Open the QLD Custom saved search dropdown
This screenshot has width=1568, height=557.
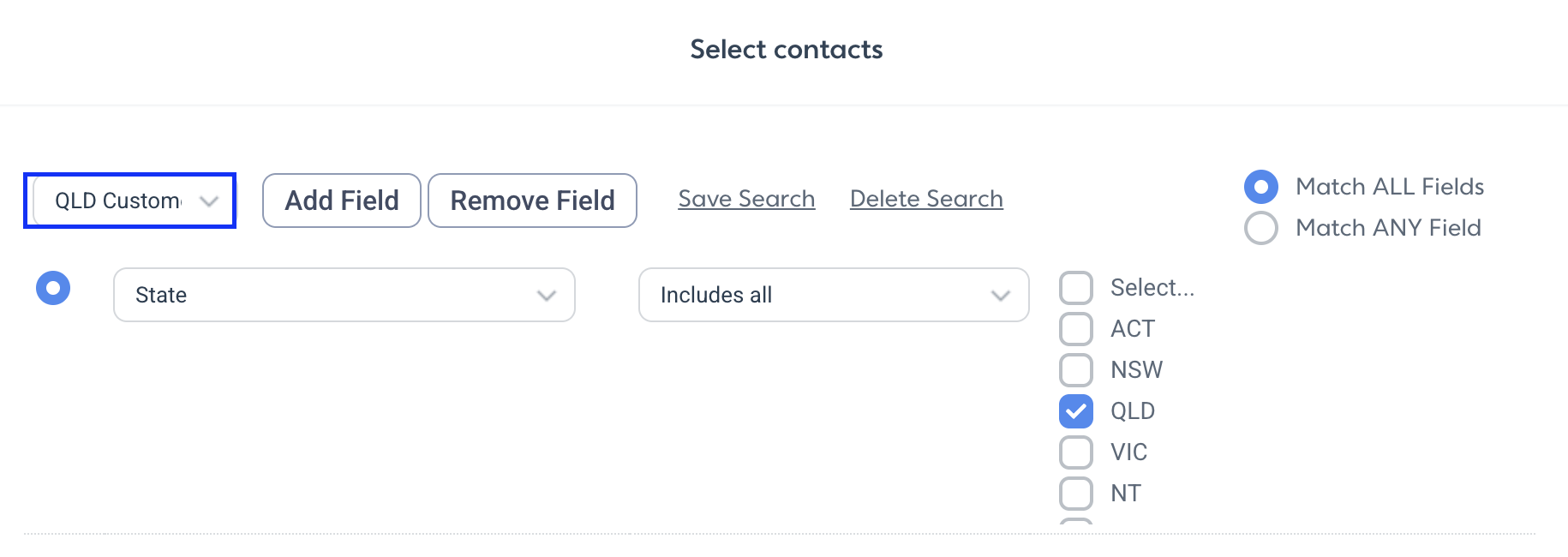point(129,201)
